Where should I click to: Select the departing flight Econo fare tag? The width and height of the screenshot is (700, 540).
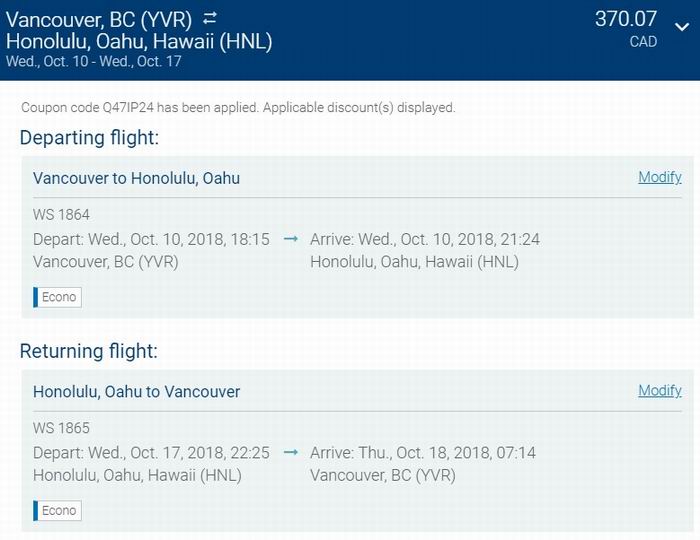point(58,297)
